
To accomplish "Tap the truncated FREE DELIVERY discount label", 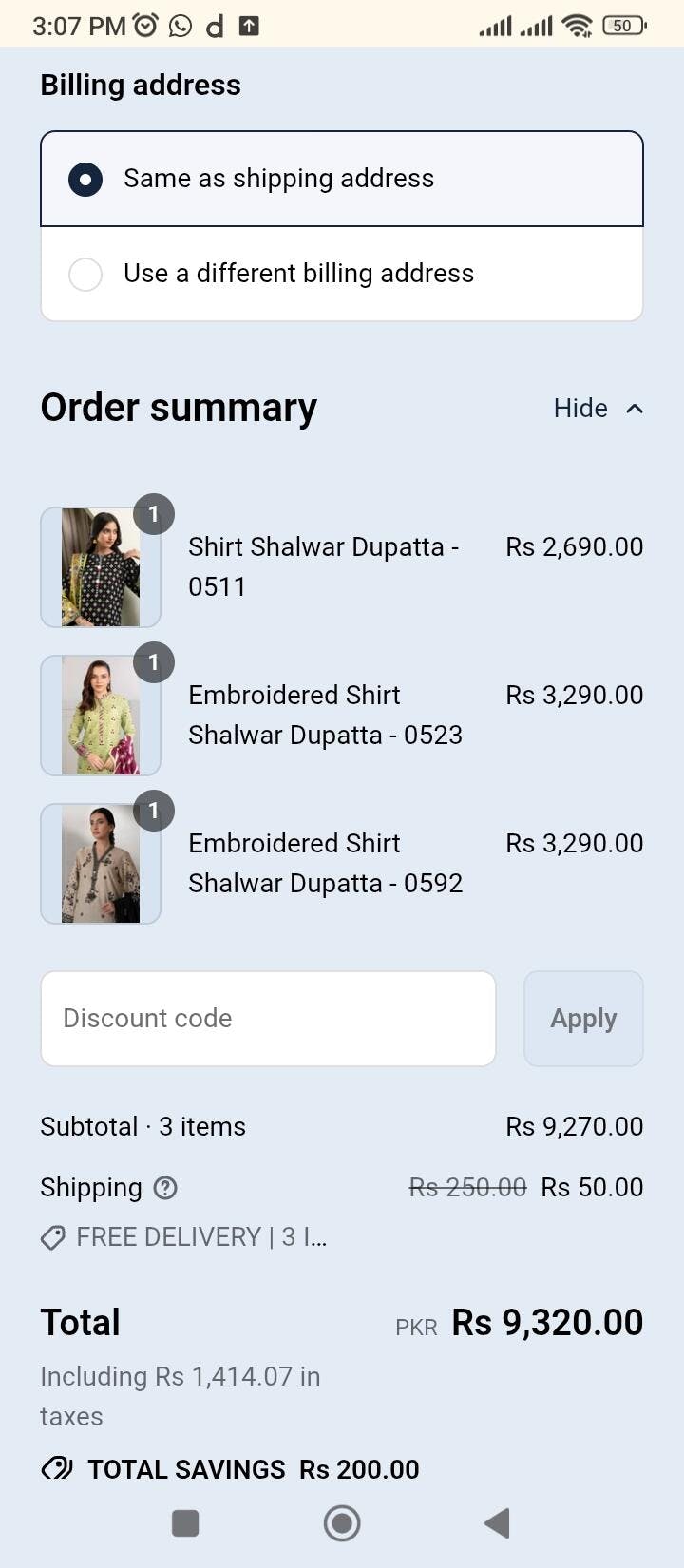I will [201, 1237].
